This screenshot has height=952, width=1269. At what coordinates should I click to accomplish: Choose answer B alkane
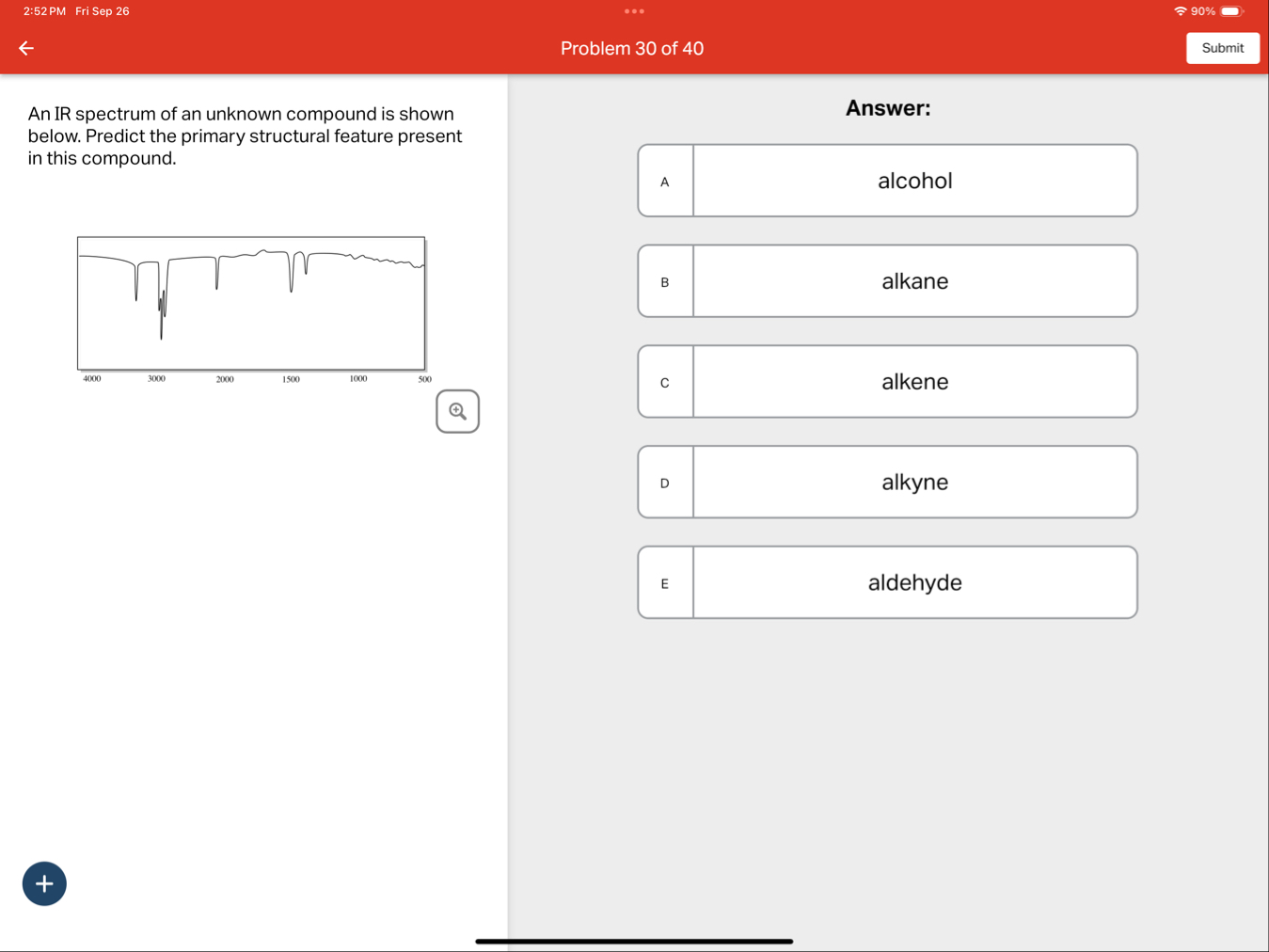887,281
